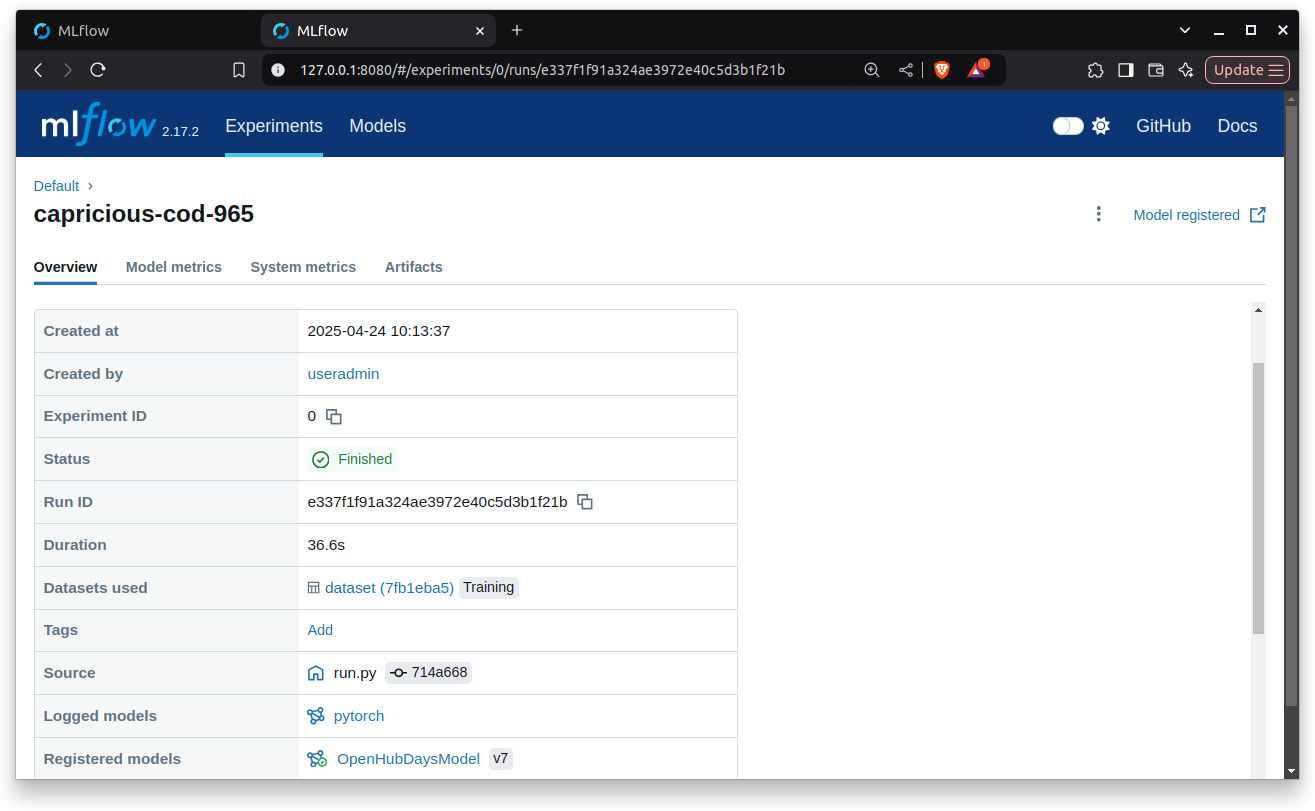Image resolution: width=1315 pixels, height=811 pixels.
Task: Click the Update browser button
Action: click(x=1247, y=70)
